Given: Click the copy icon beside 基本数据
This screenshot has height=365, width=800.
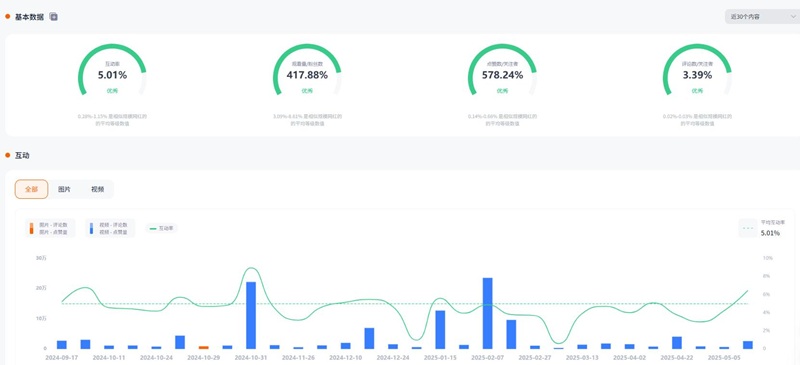Looking at the screenshot, I should coord(54,17).
